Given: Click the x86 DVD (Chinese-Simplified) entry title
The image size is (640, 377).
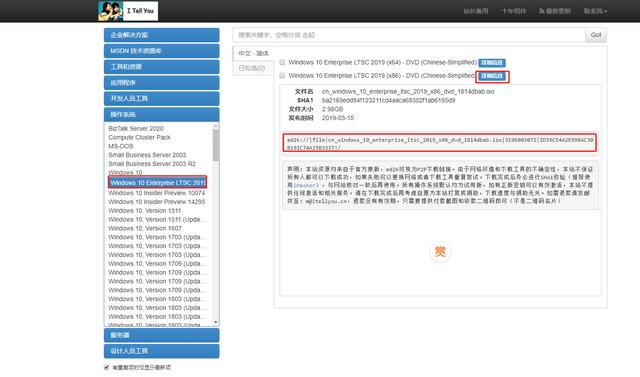Looking at the screenshot, I should point(381,75).
